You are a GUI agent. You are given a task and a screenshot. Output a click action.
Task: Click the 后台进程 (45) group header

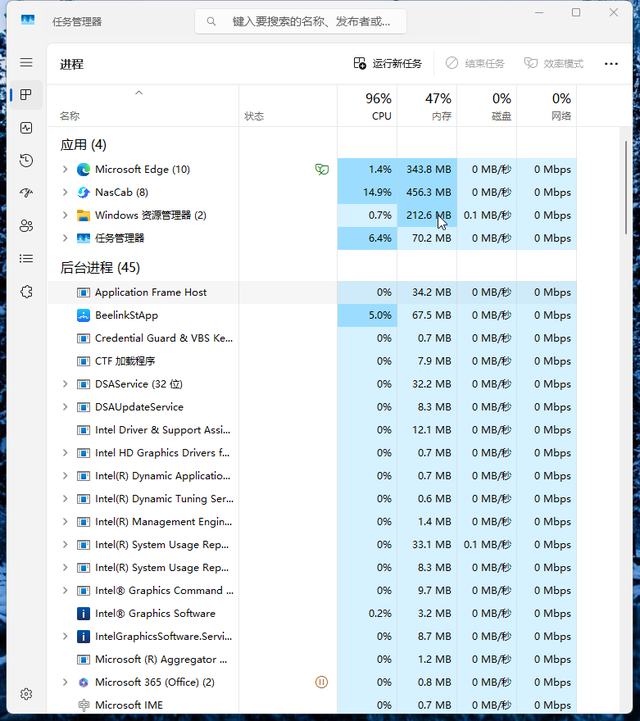100,267
